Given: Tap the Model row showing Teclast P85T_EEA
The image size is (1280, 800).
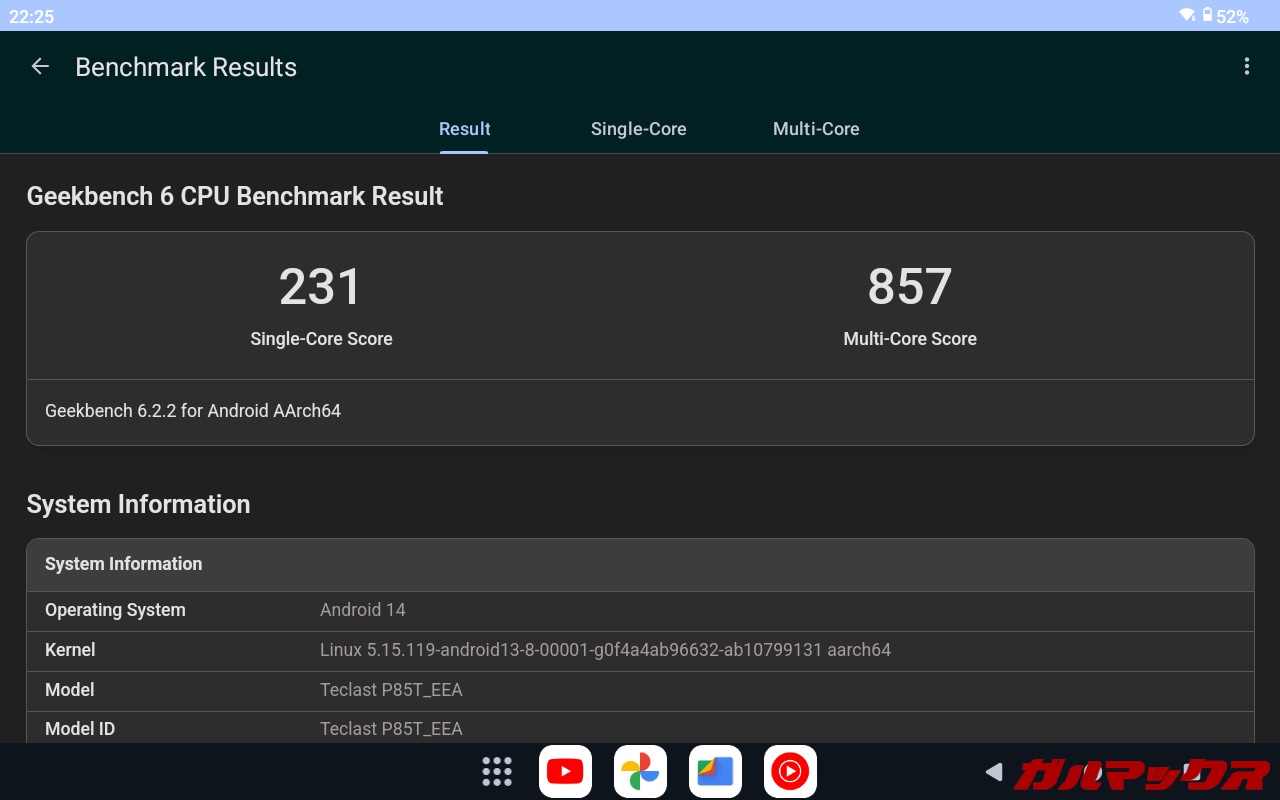Looking at the screenshot, I should click(x=640, y=690).
